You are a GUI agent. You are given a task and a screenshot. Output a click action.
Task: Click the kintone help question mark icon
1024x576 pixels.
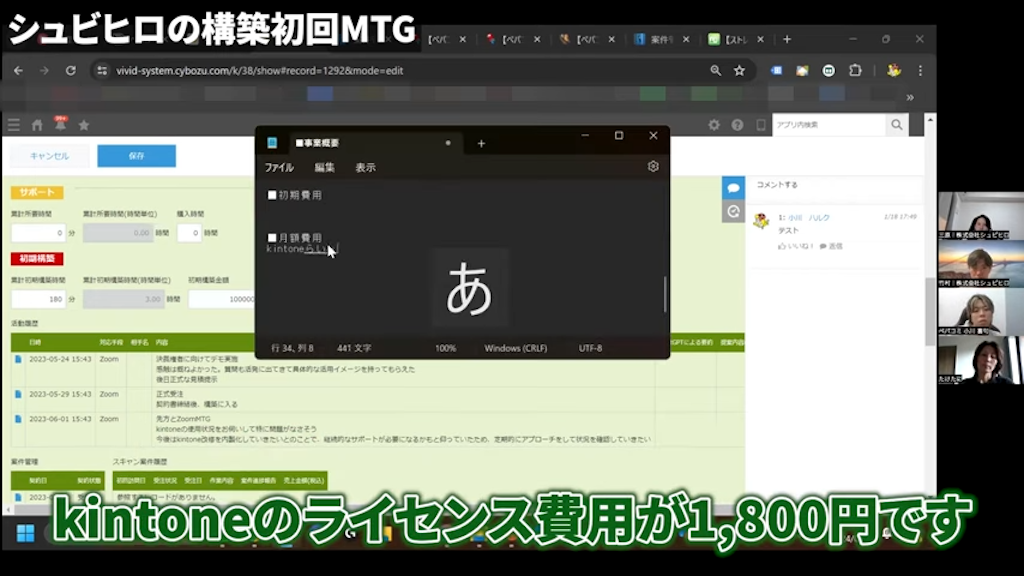click(737, 124)
